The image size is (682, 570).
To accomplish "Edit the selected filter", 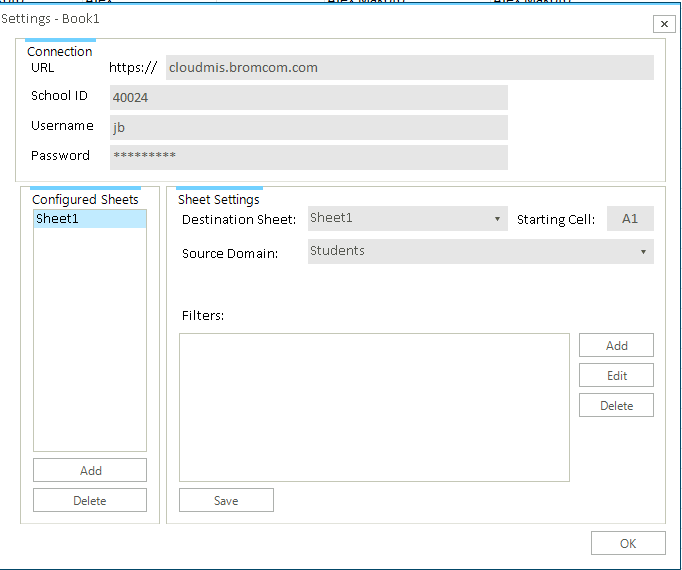I will (x=616, y=376).
